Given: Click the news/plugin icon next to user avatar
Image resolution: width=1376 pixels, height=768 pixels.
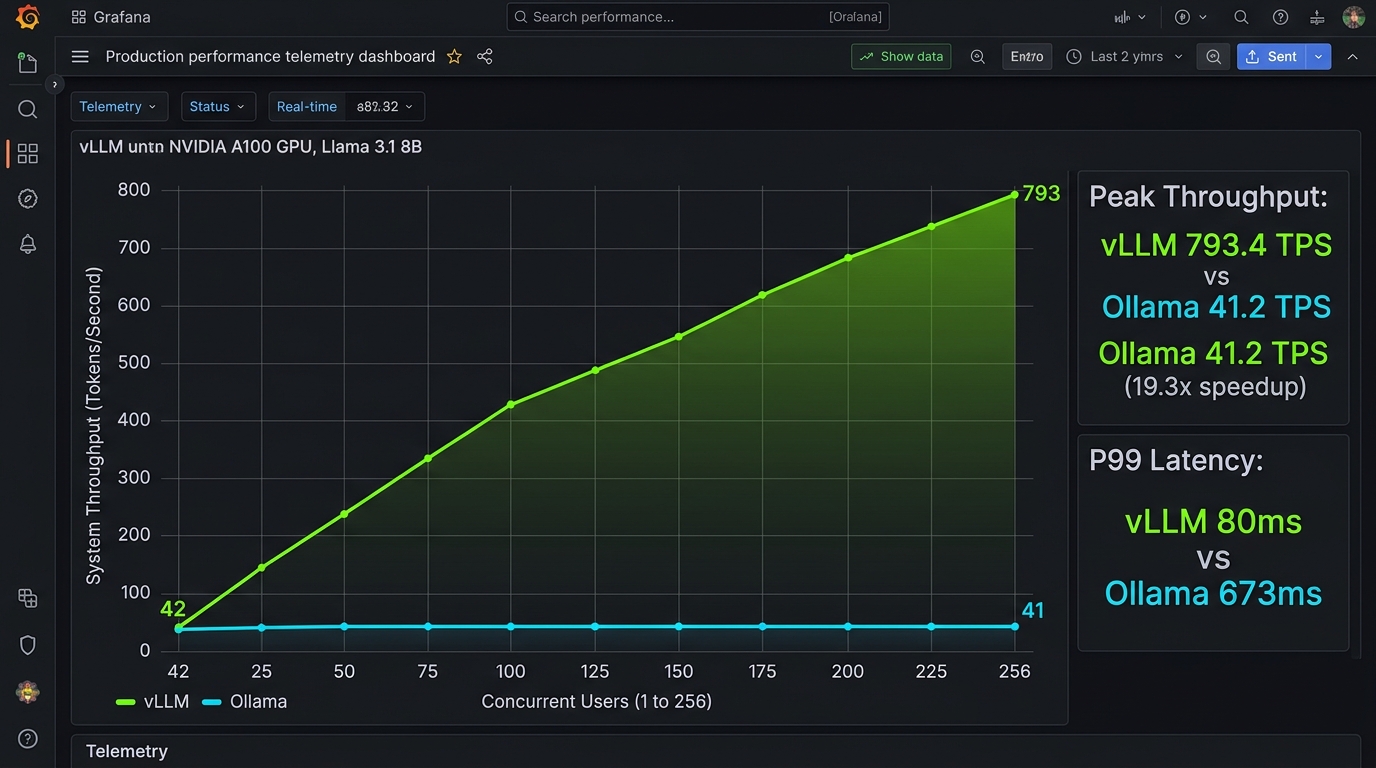Looking at the screenshot, I should coord(1317,17).
